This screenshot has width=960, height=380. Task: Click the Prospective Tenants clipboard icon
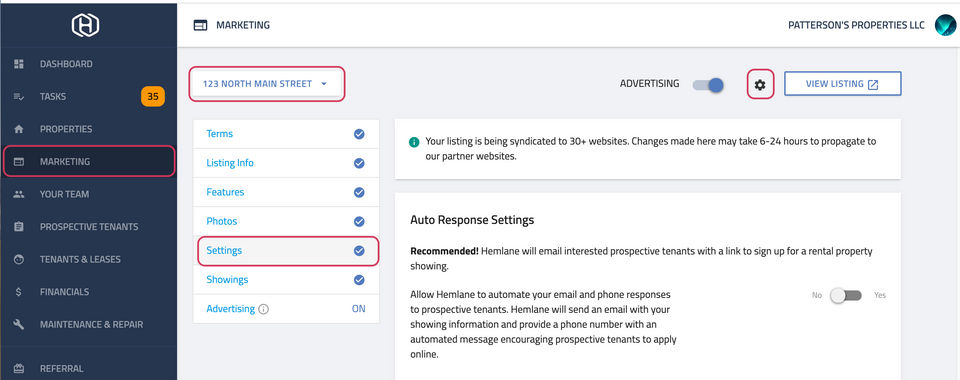tap(18, 226)
